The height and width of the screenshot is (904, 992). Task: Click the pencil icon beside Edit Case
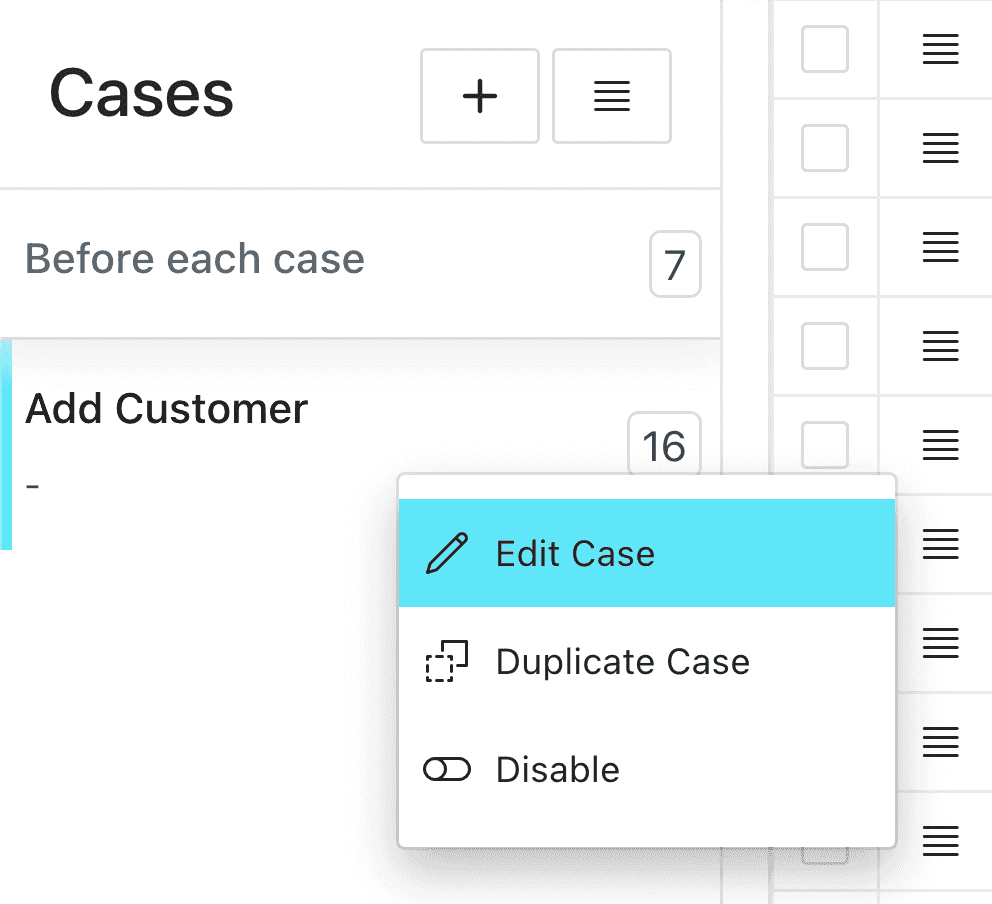click(447, 554)
